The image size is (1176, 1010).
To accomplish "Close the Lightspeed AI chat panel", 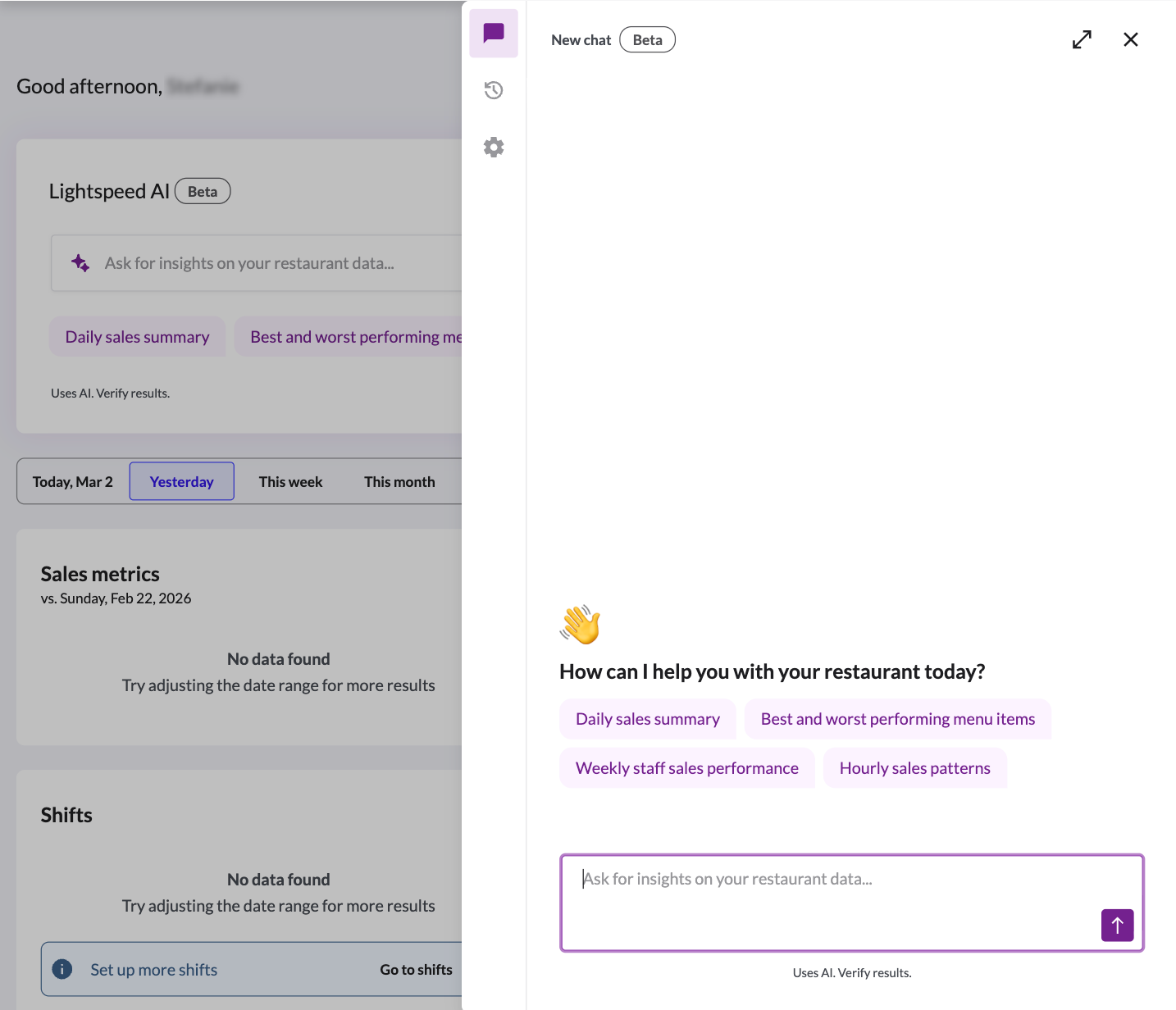I will click(1130, 39).
